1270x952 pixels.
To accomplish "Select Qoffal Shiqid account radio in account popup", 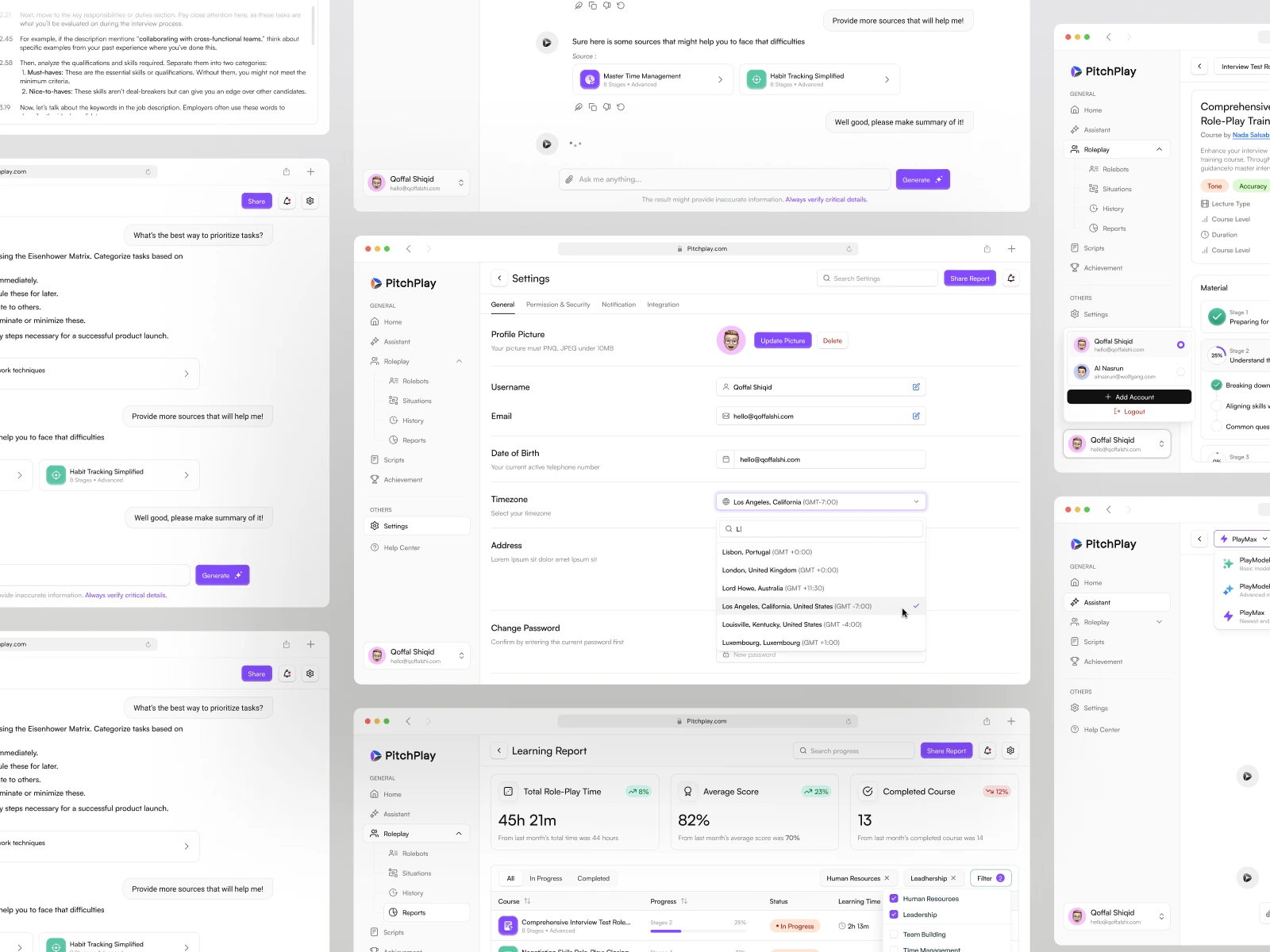I will (x=1180, y=345).
